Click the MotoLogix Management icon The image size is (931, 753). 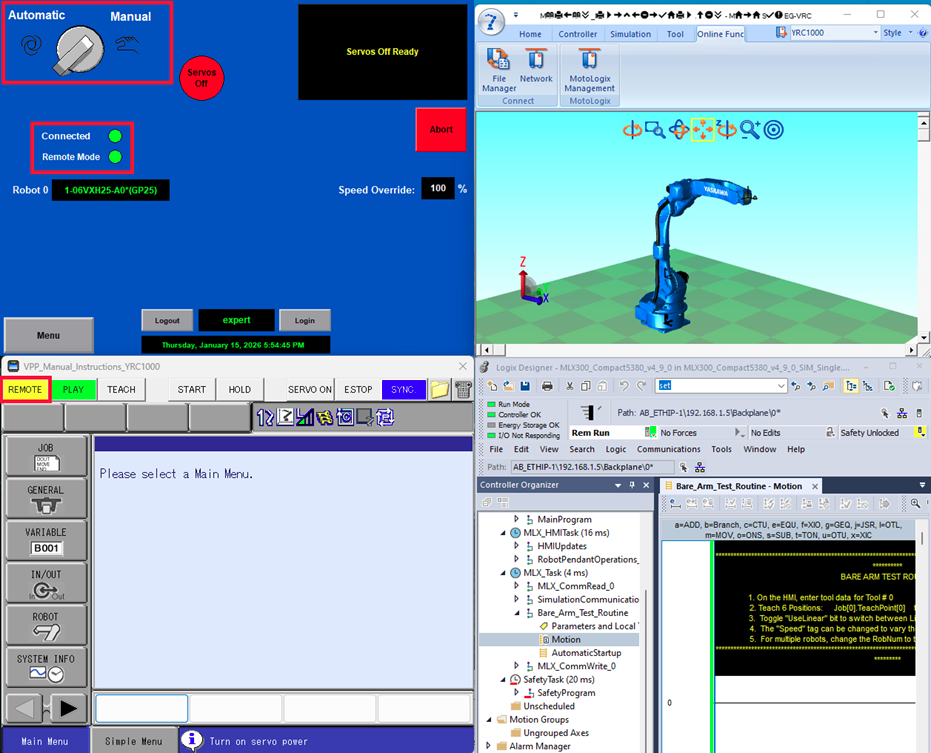pos(589,67)
